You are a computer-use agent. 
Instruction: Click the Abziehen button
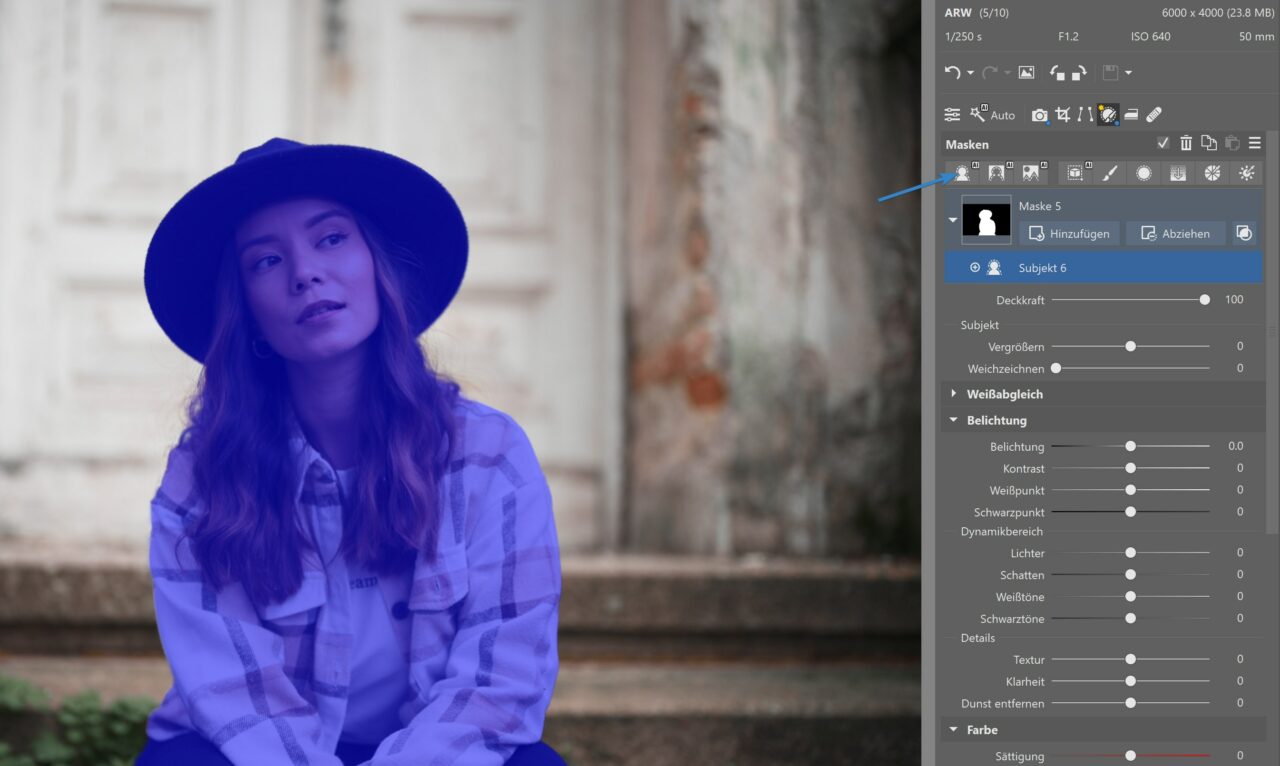1175,233
